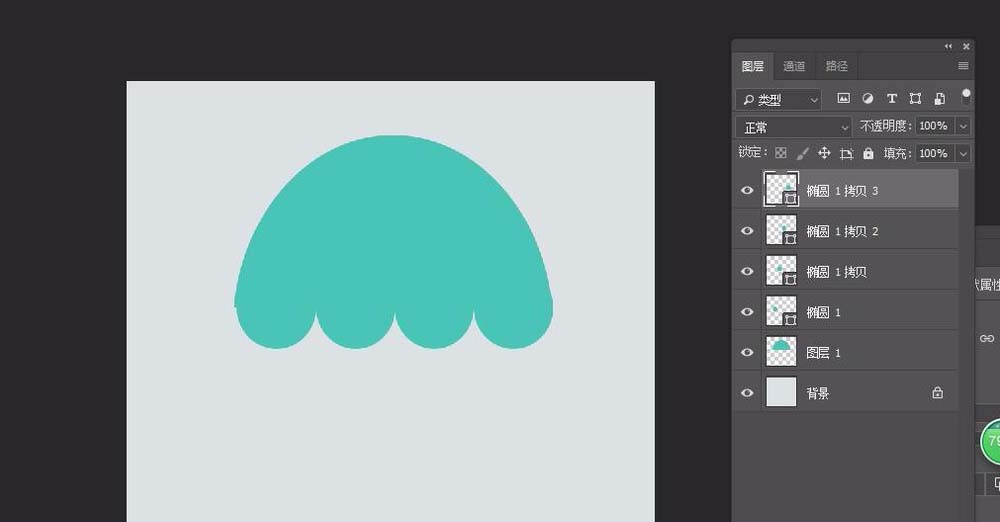Image resolution: width=1000 pixels, height=522 pixels.
Task: Switch to the 通道 tab
Action: (x=794, y=66)
